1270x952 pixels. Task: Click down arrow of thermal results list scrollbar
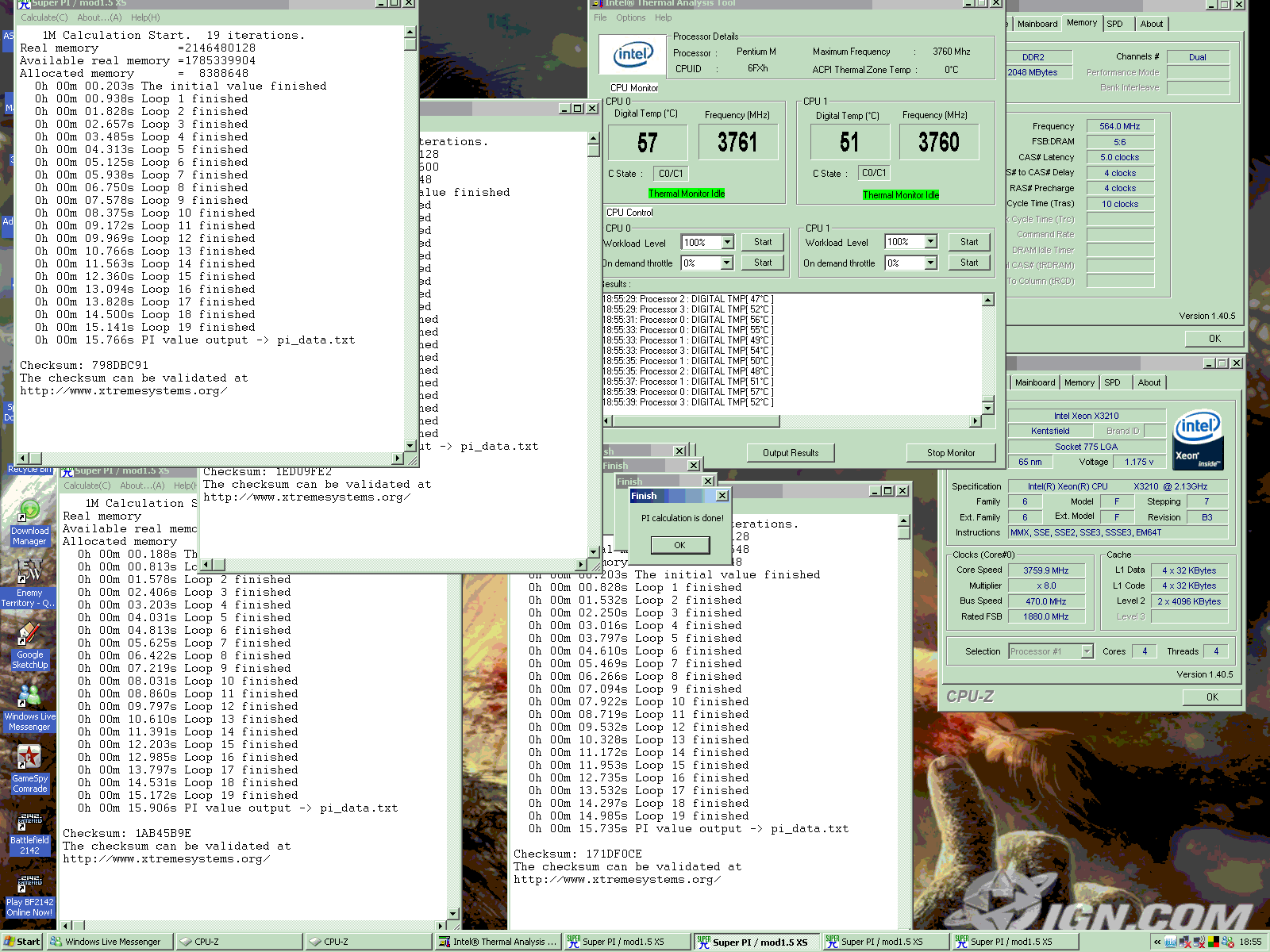pyautogui.click(x=988, y=409)
